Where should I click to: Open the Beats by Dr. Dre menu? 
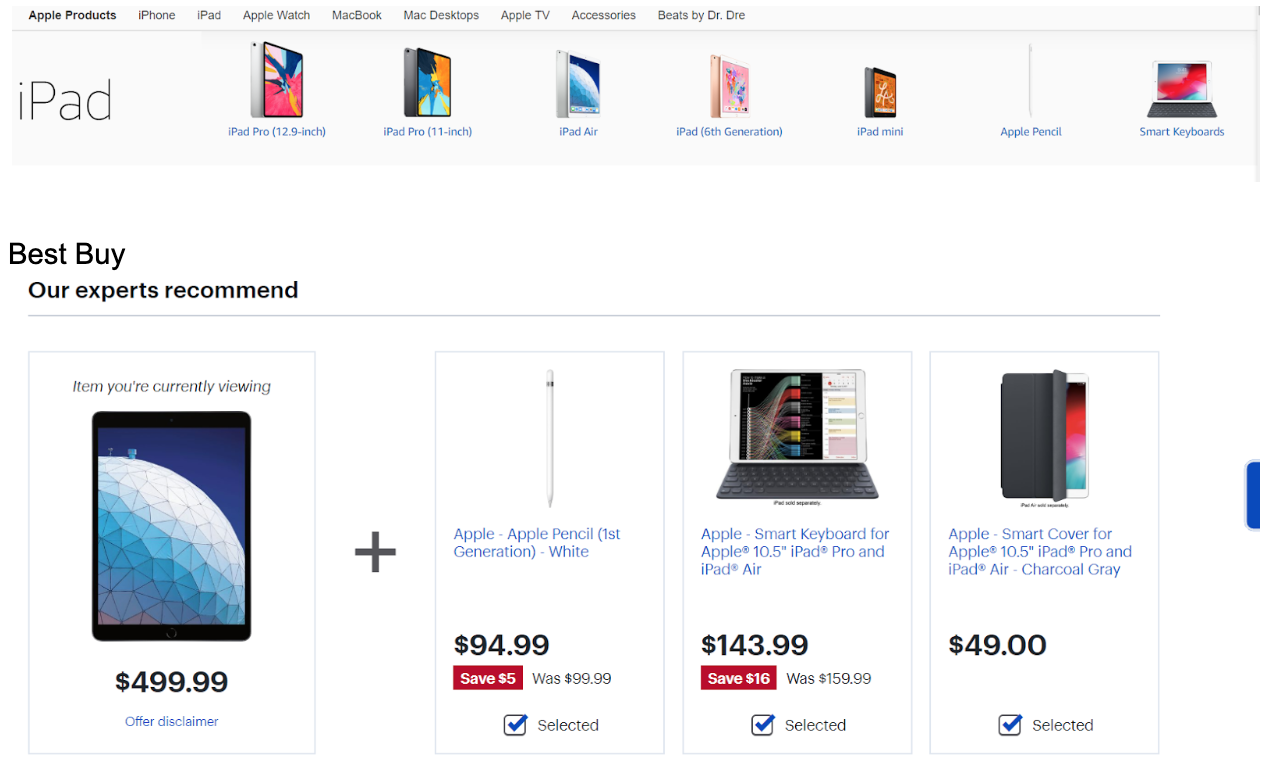click(x=701, y=15)
